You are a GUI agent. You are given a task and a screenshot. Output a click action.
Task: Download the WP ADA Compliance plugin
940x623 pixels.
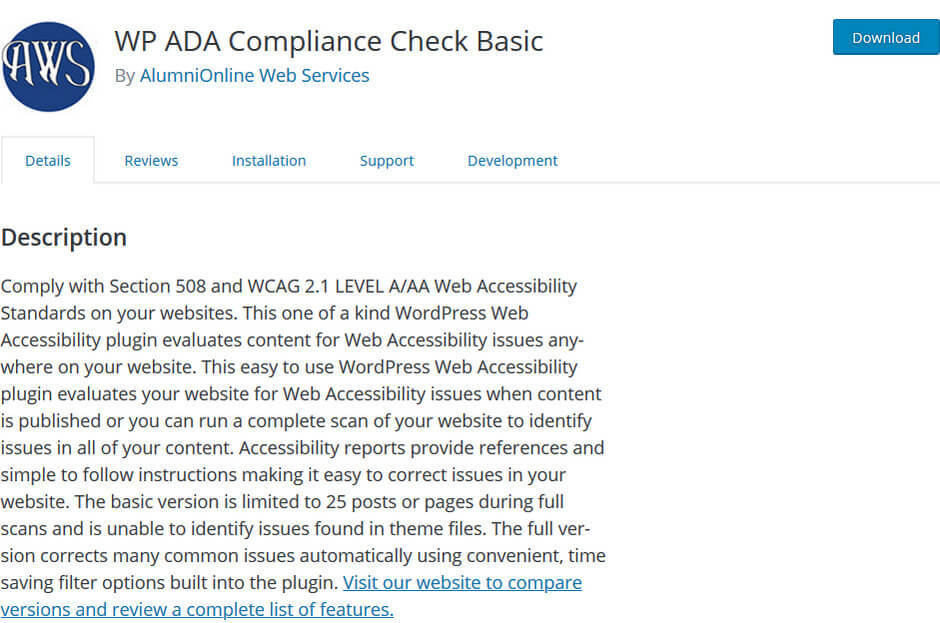click(886, 37)
